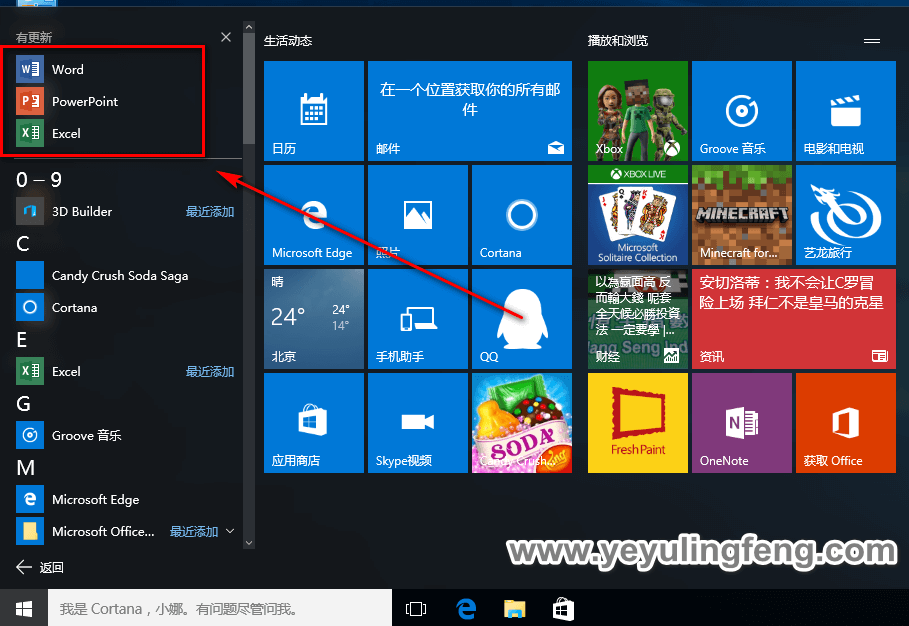
Task: Click the app list scrollbar down arrow
Action: pyautogui.click(x=249, y=543)
